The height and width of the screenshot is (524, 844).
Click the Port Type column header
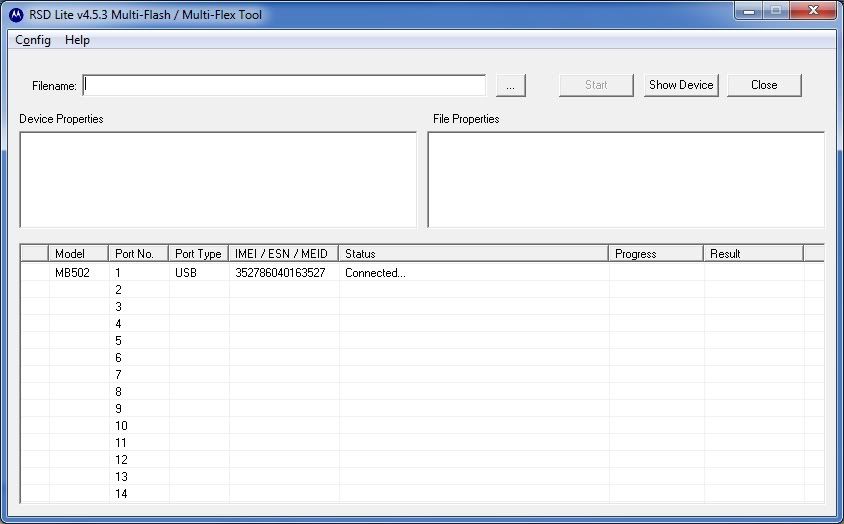click(x=199, y=253)
